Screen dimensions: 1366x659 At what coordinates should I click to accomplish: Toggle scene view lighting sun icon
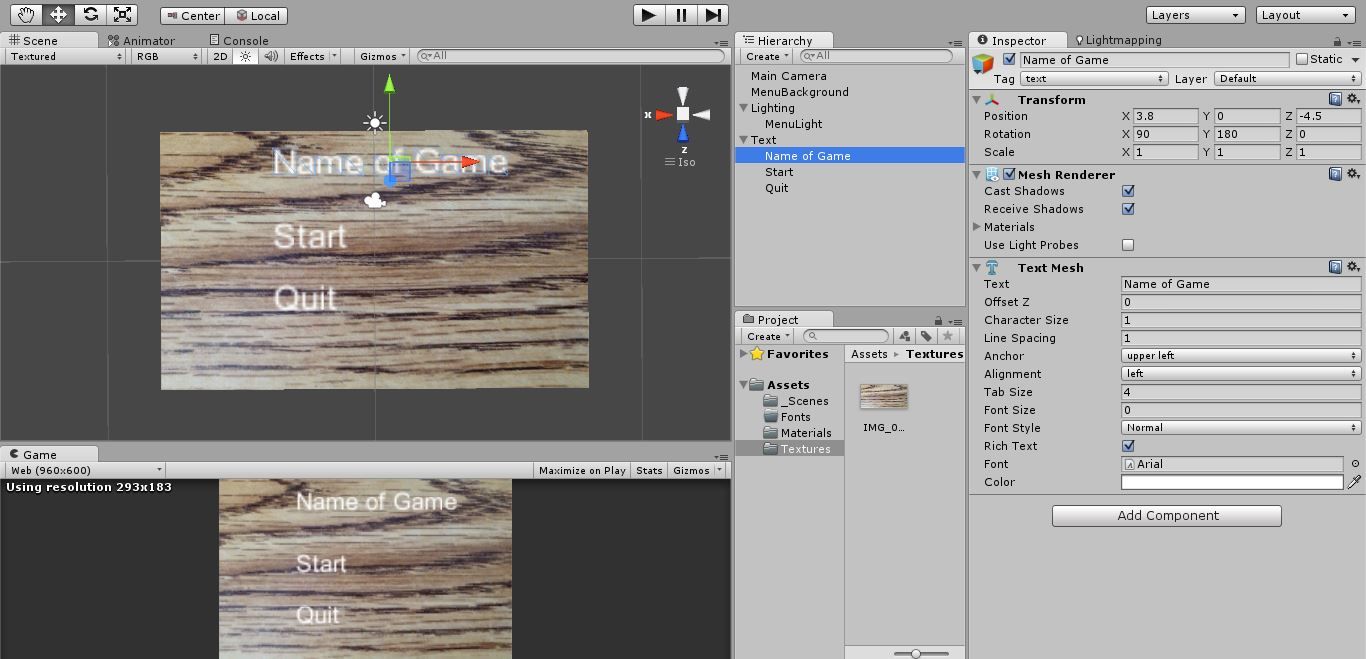pos(246,56)
